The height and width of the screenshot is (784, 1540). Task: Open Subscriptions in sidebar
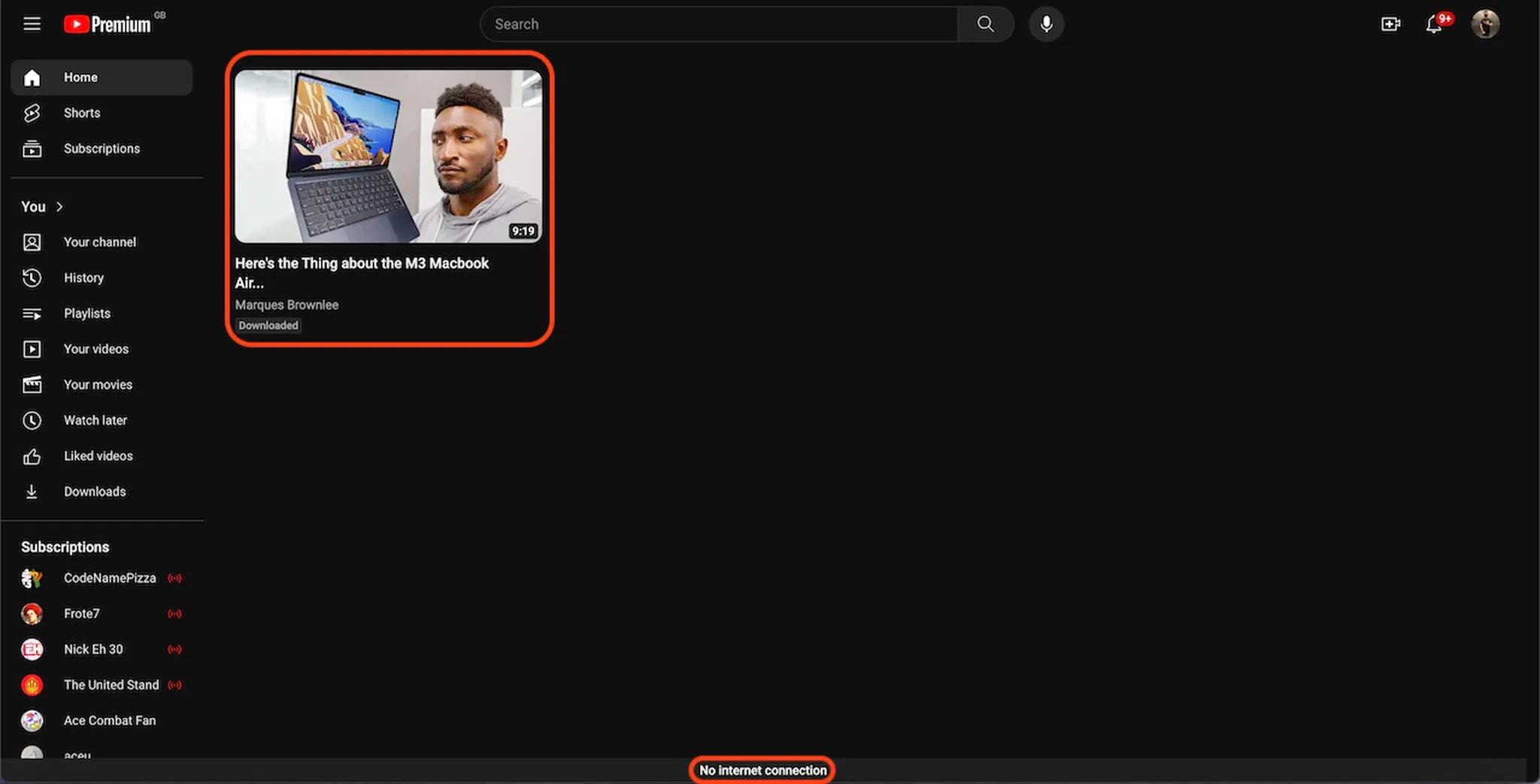tap(101, 149)
